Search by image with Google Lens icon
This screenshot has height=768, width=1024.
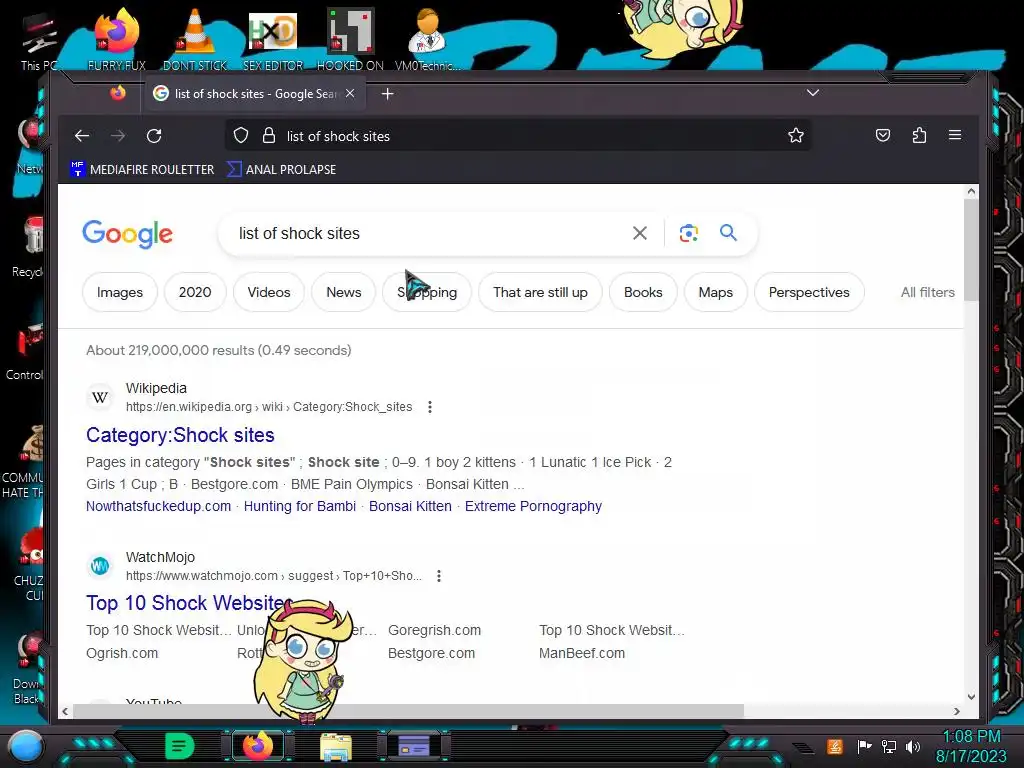[x=688, y=233]
